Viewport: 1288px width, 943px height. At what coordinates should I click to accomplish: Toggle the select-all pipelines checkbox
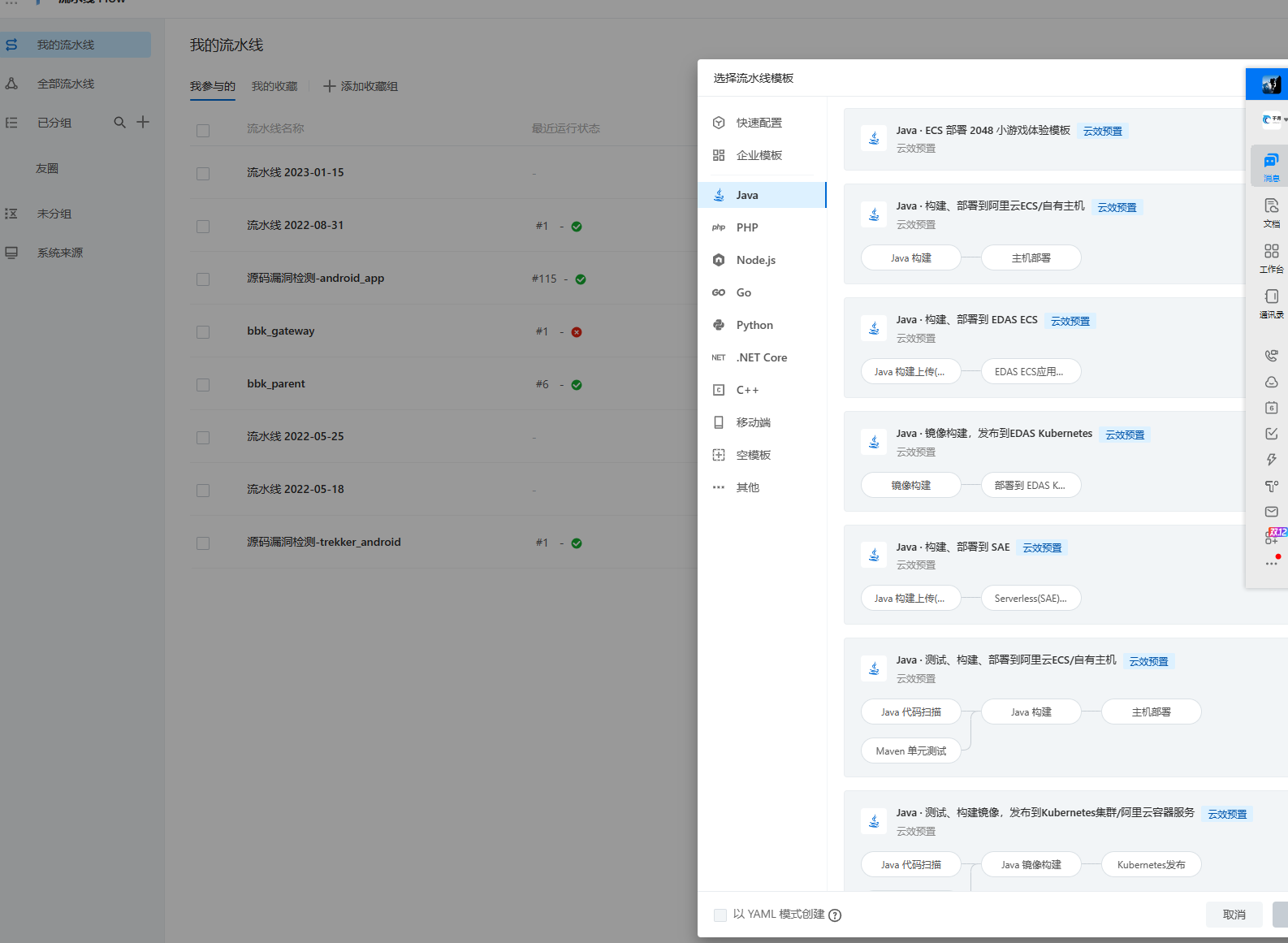tap(203, 130)
